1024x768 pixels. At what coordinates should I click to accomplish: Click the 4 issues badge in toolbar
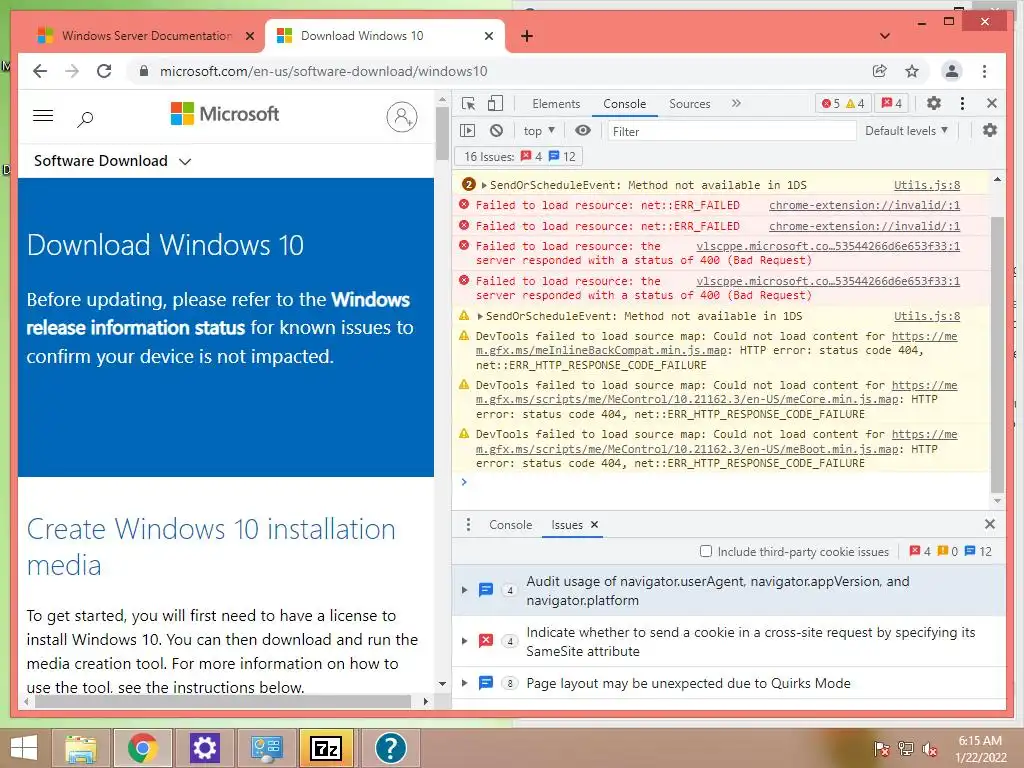click(892, 103)
